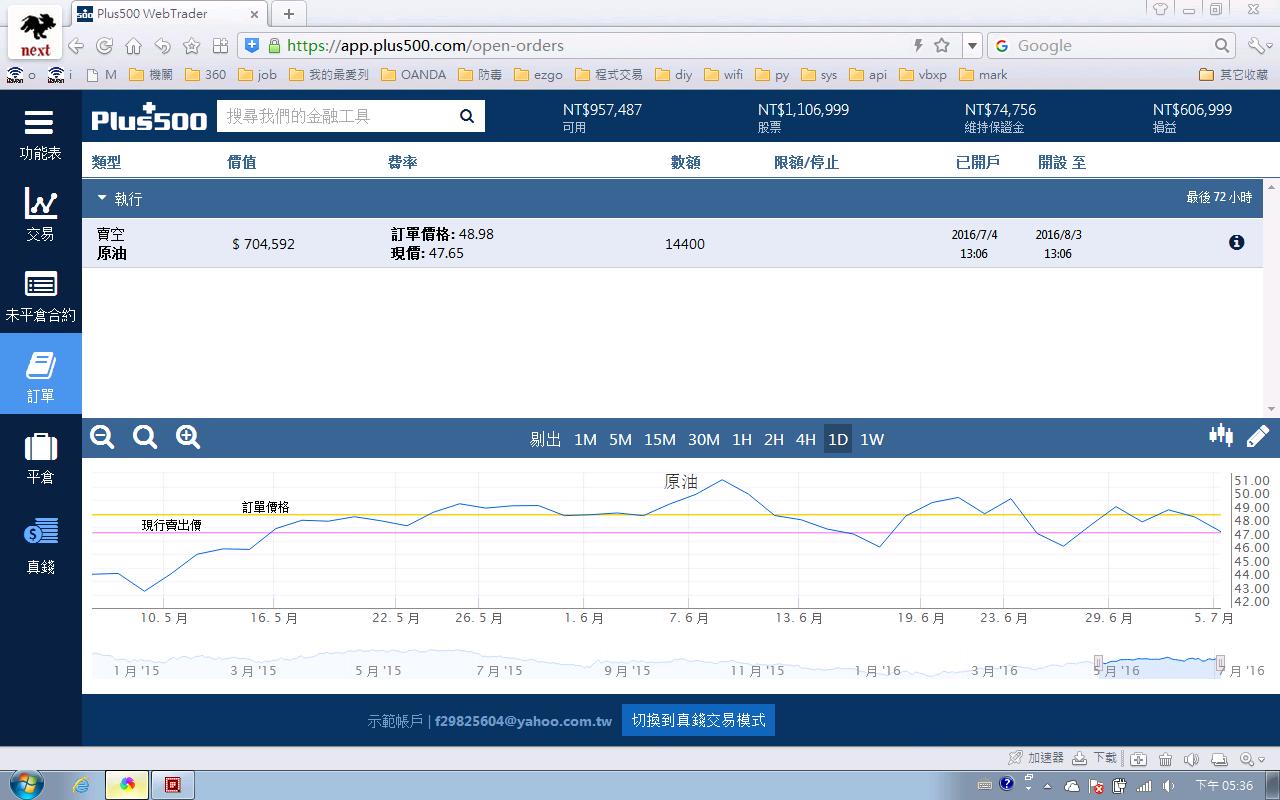The width and height of the screenshot is (1280, 800).
Task: Open the 程式交易 bookmark folder
Action: click(x=608, y=74)
